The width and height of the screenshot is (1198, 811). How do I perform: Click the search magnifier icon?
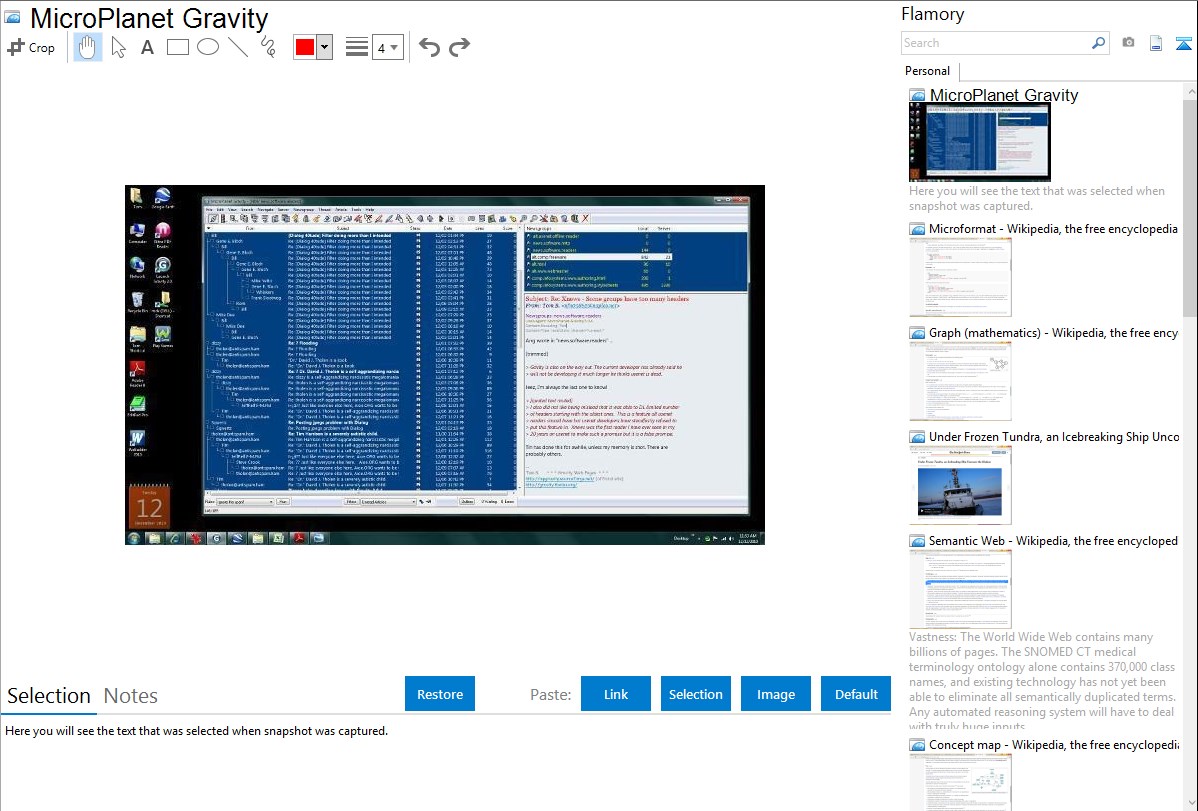[x=1098, y=43]
